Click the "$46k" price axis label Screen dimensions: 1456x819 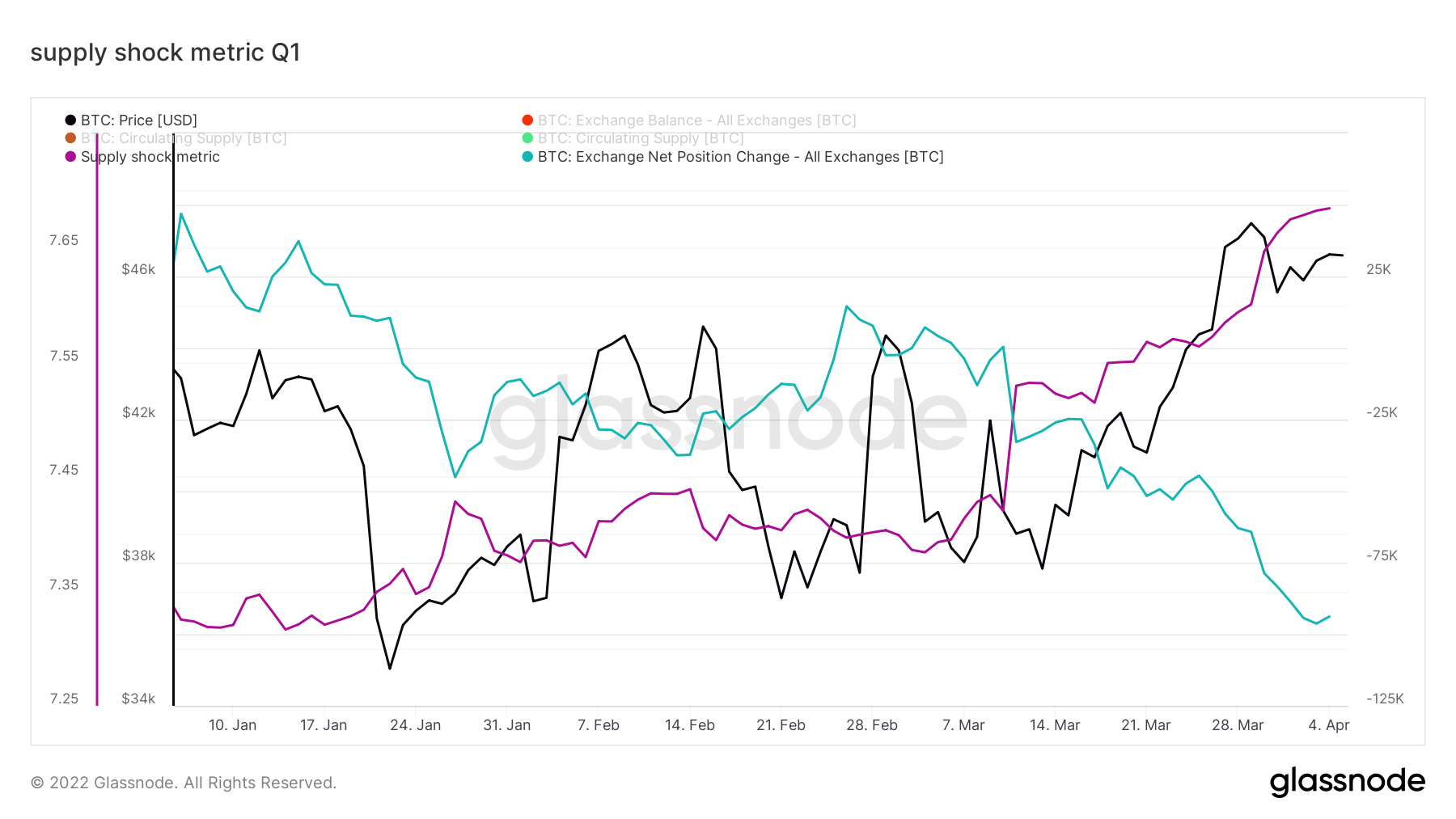(138, 269)
